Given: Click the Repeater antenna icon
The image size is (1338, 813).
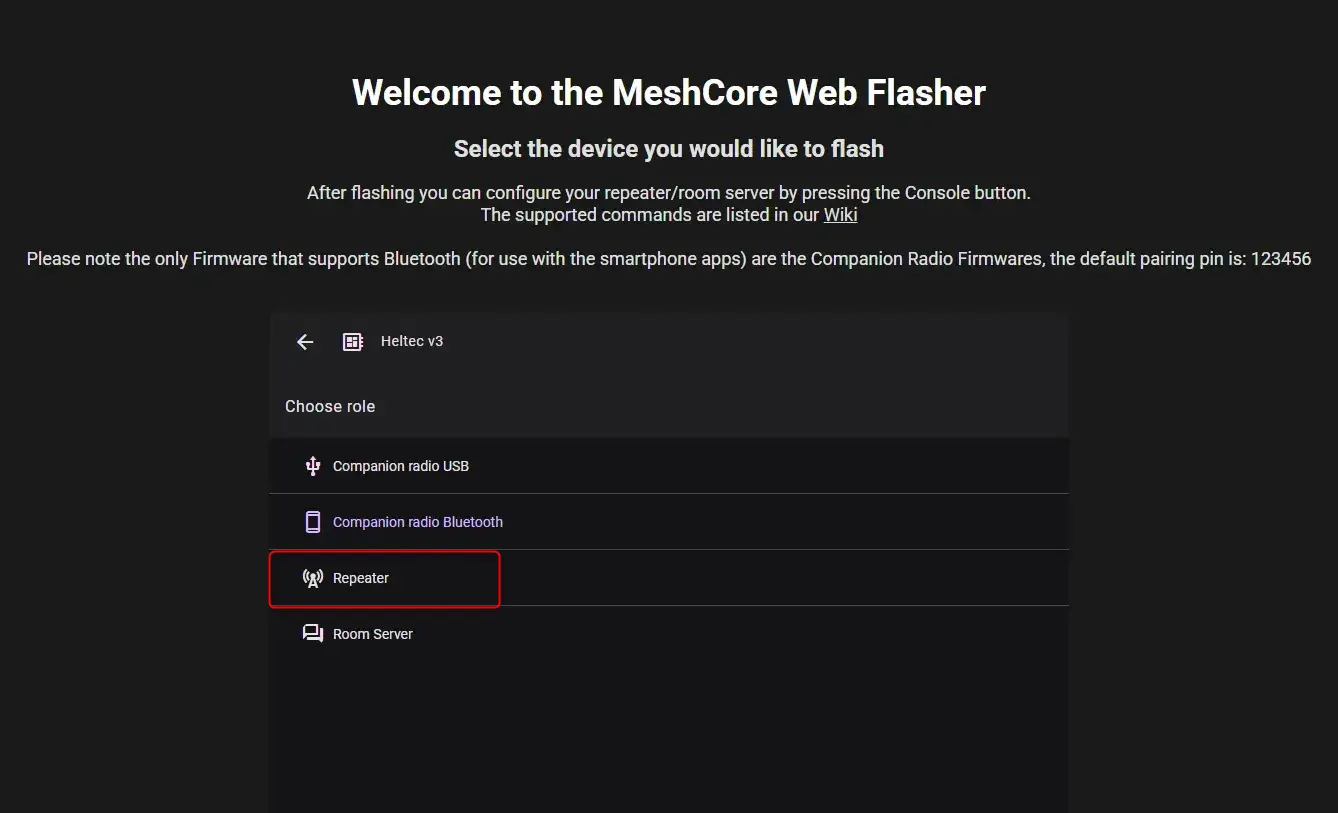Looking at the screenshot, I should click(x=313, y=578).
